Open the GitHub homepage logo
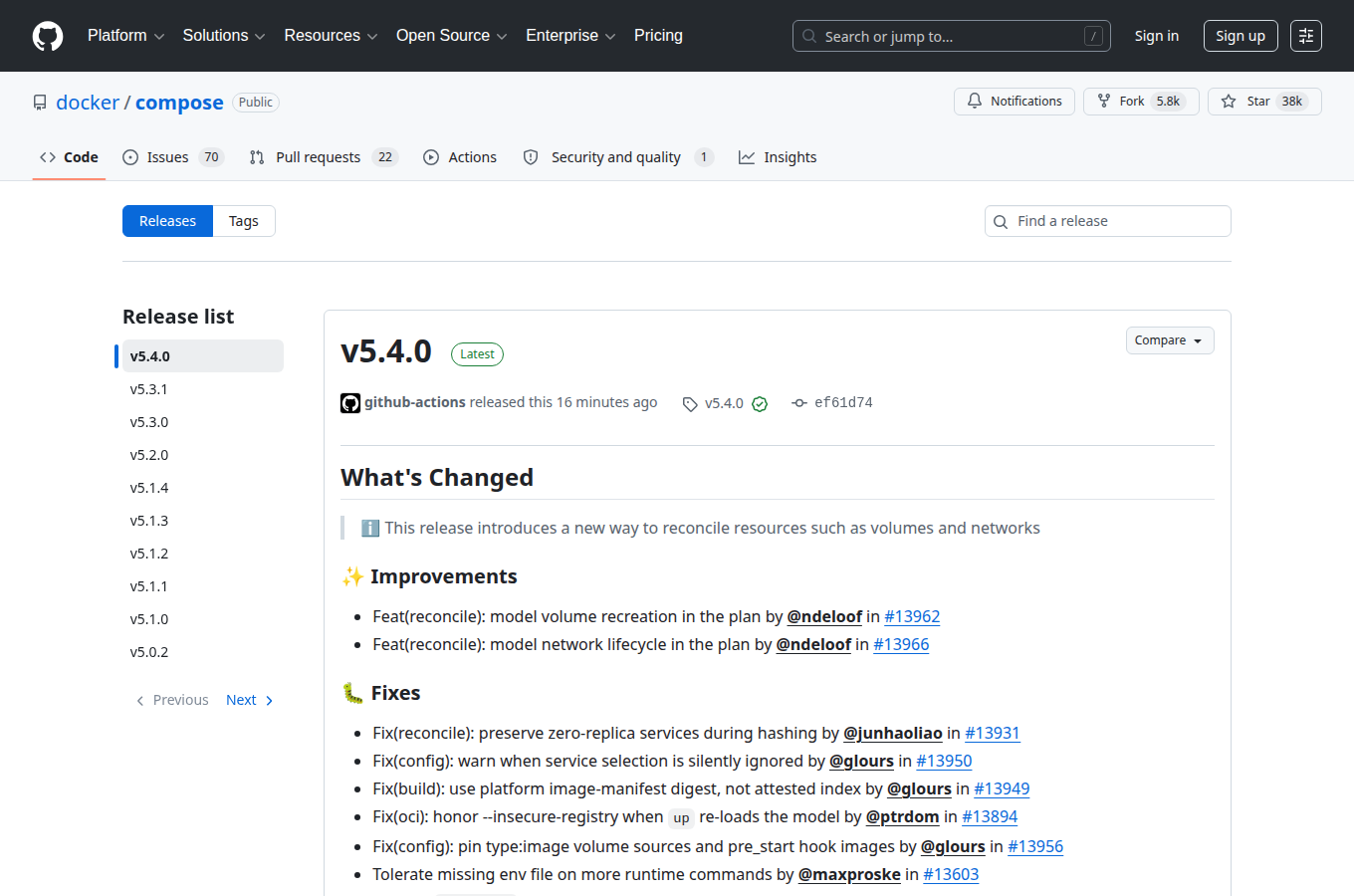Screen dimensions: 1354x896 pos(48,36)
